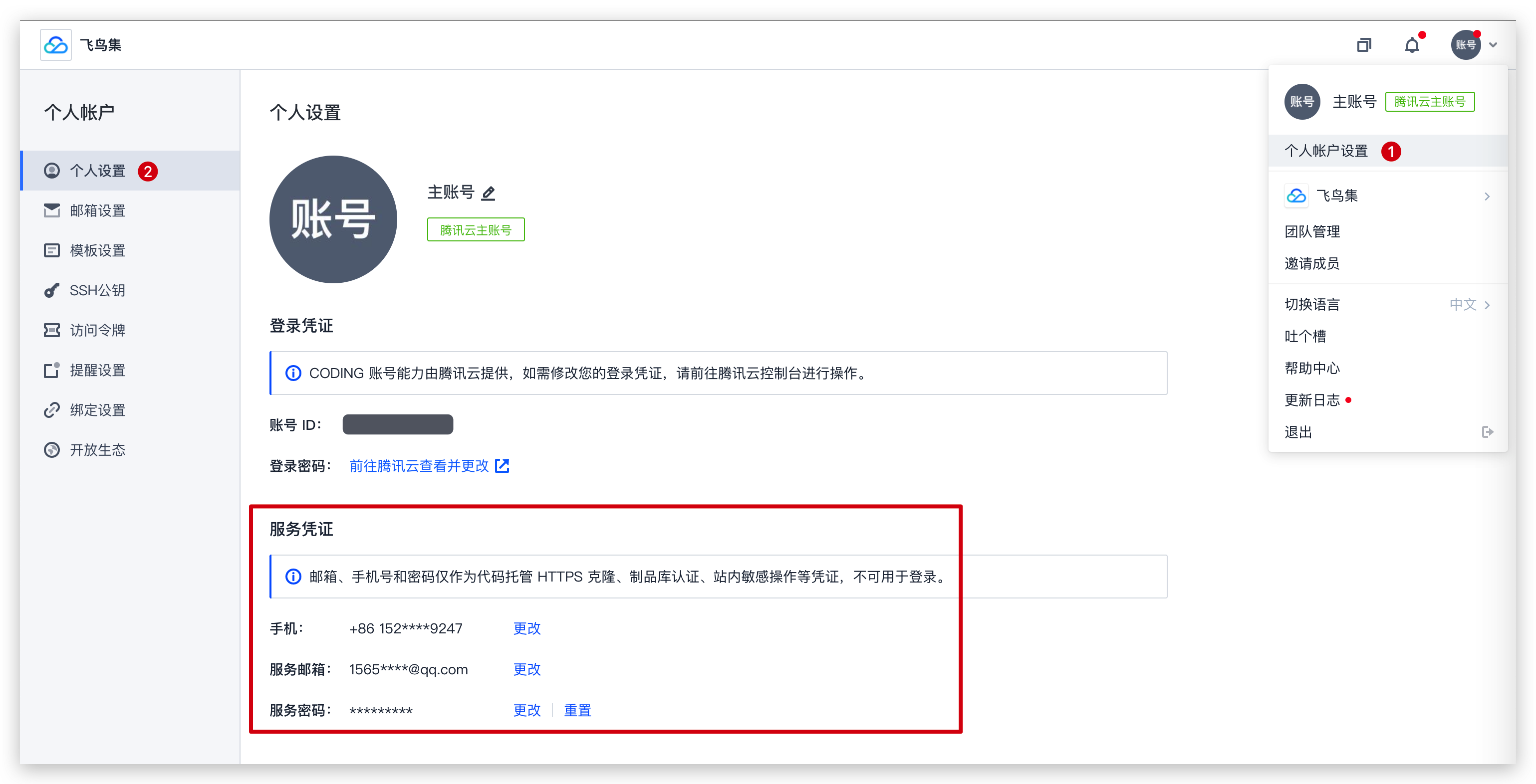Screen dimensions: 1536x784
Task: Open 团队管理 from the dropdown menu
Action: click(1312, 231)
